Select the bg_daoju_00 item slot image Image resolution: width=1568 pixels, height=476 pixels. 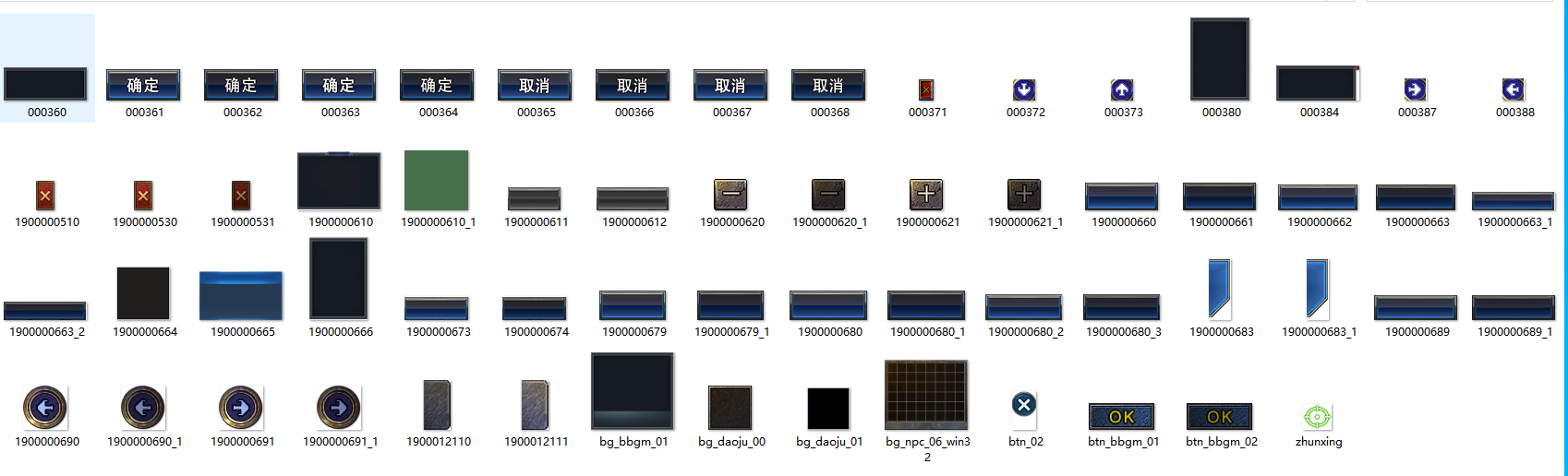730,408
